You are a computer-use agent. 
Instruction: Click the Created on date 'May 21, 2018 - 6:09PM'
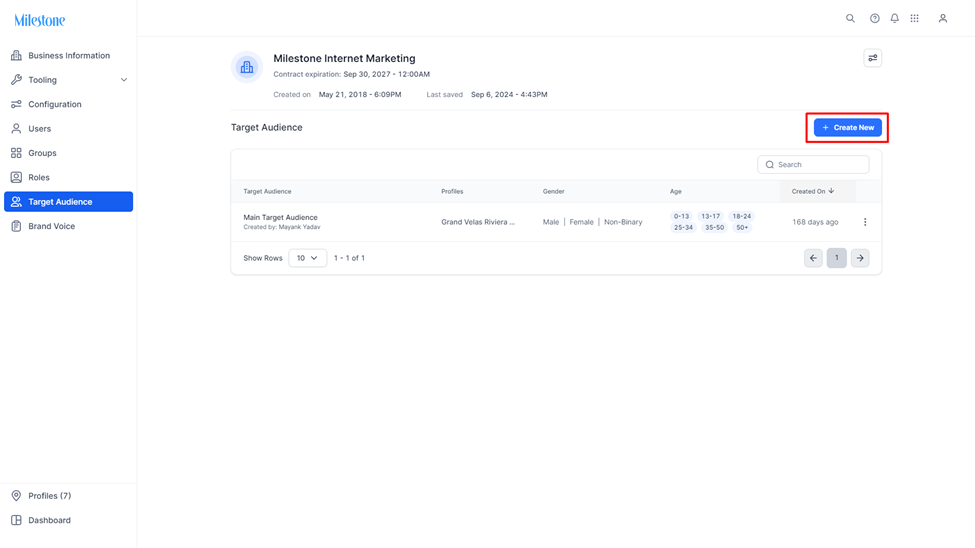pyautogui.click(x=360, y=95)
